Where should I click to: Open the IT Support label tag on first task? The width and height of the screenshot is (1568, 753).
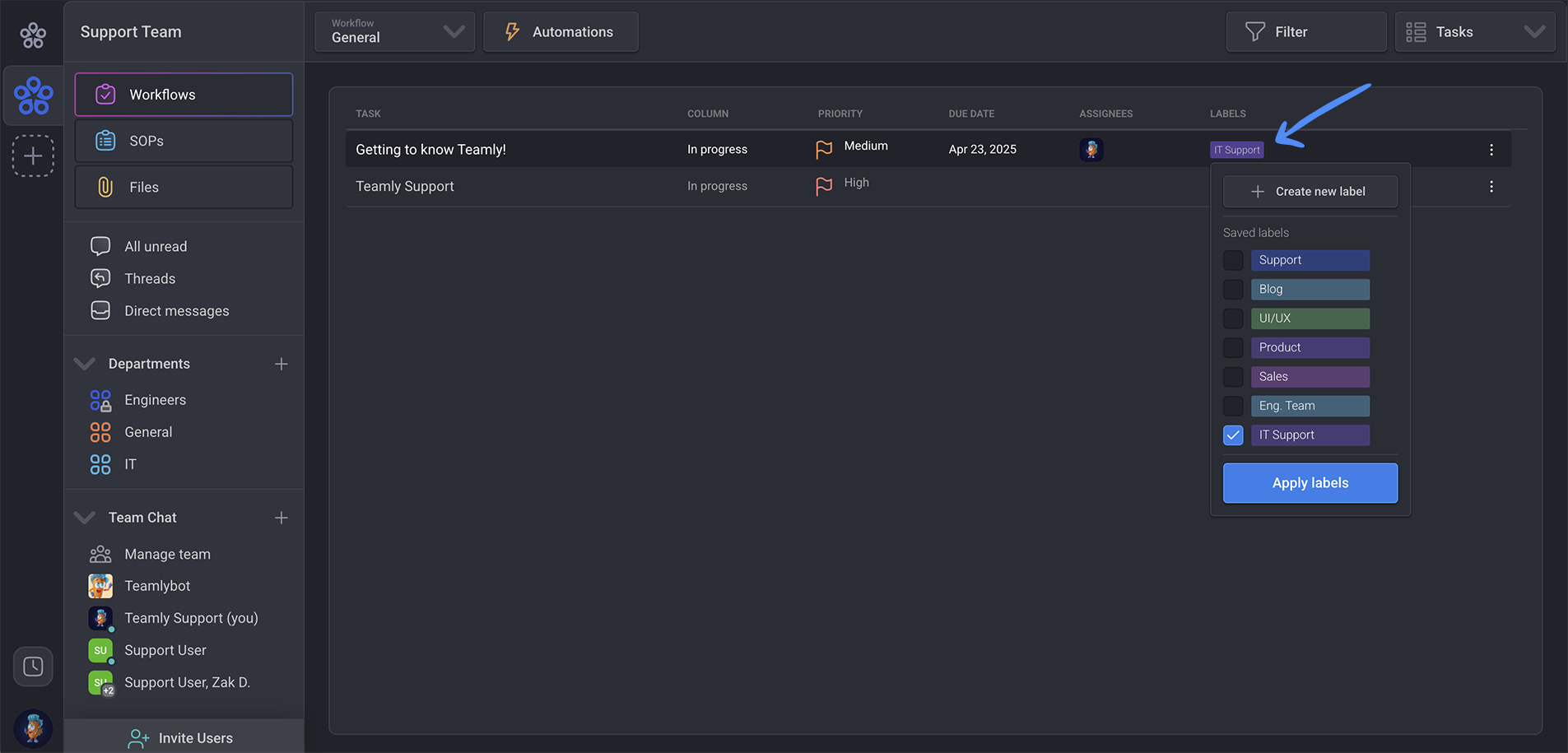click(x=1237, y=150)
